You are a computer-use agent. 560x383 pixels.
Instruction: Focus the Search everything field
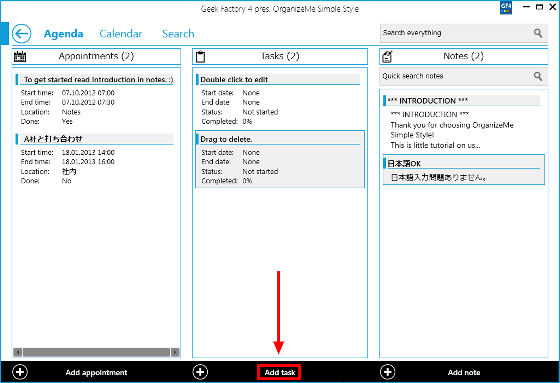[464, 33]
